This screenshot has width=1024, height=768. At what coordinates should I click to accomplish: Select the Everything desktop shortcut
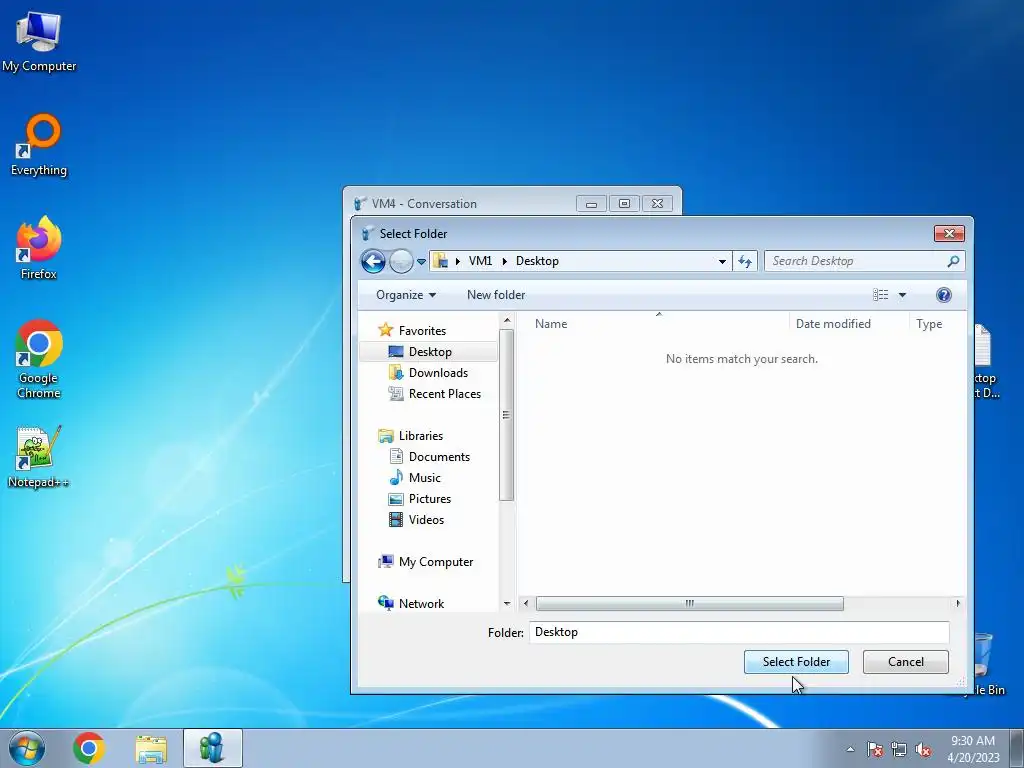click(39, 145)
